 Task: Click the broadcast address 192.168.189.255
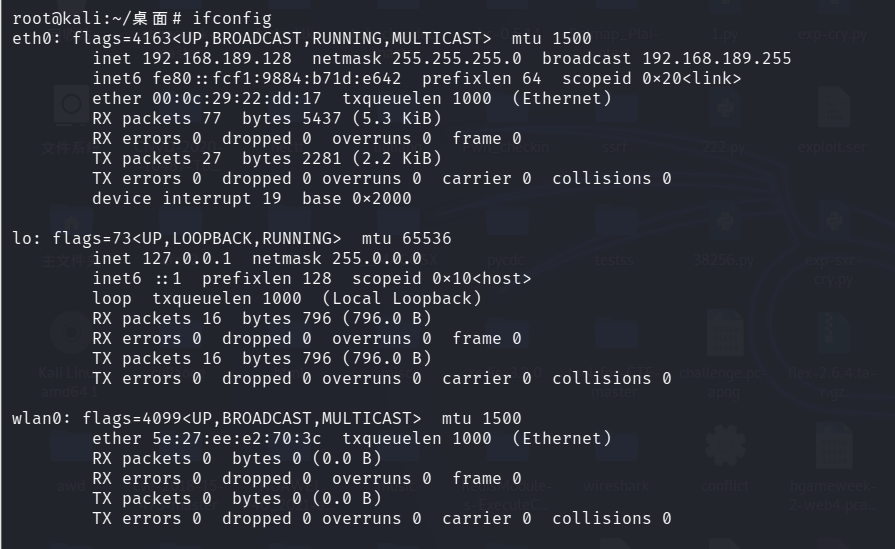[x=716, y=58]
